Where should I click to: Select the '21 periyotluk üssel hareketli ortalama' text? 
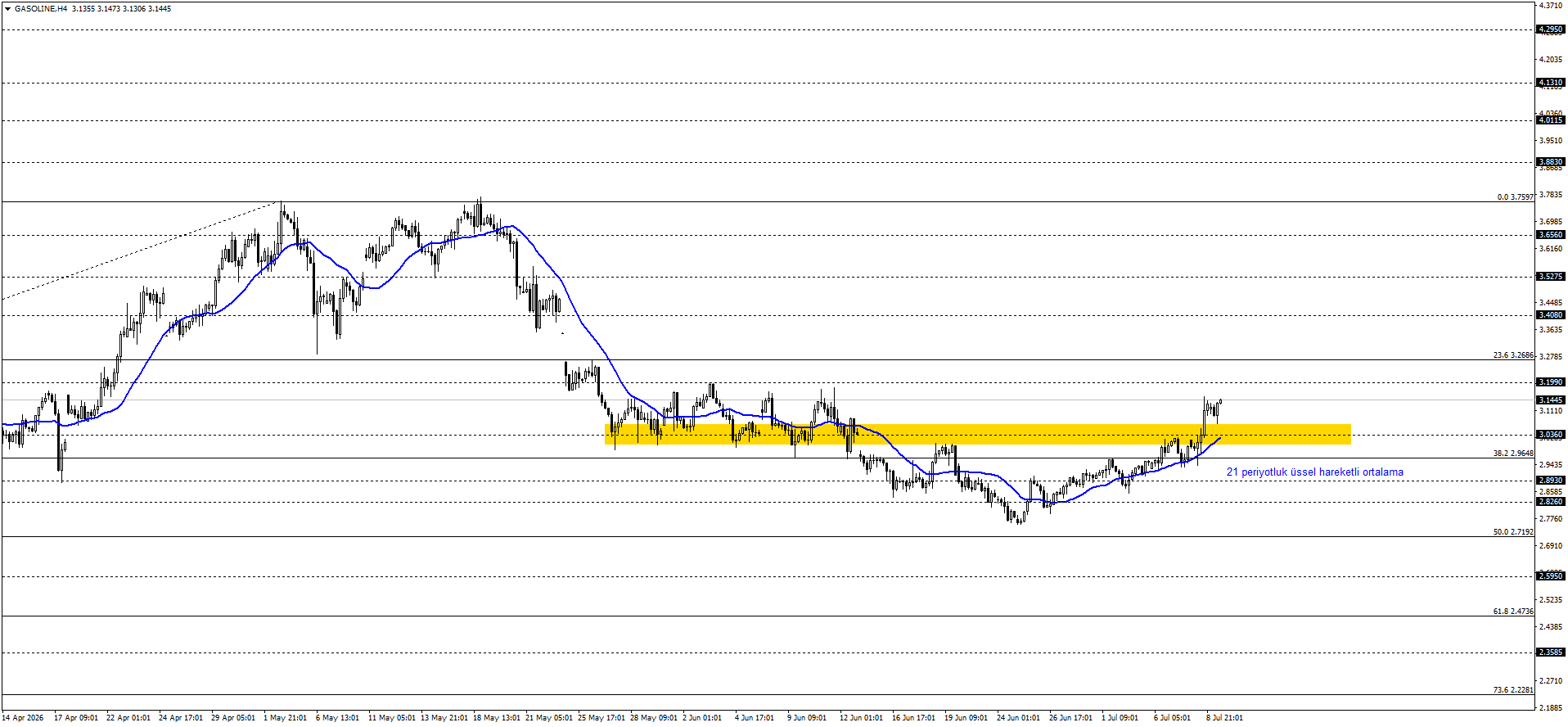(1314, 472)
